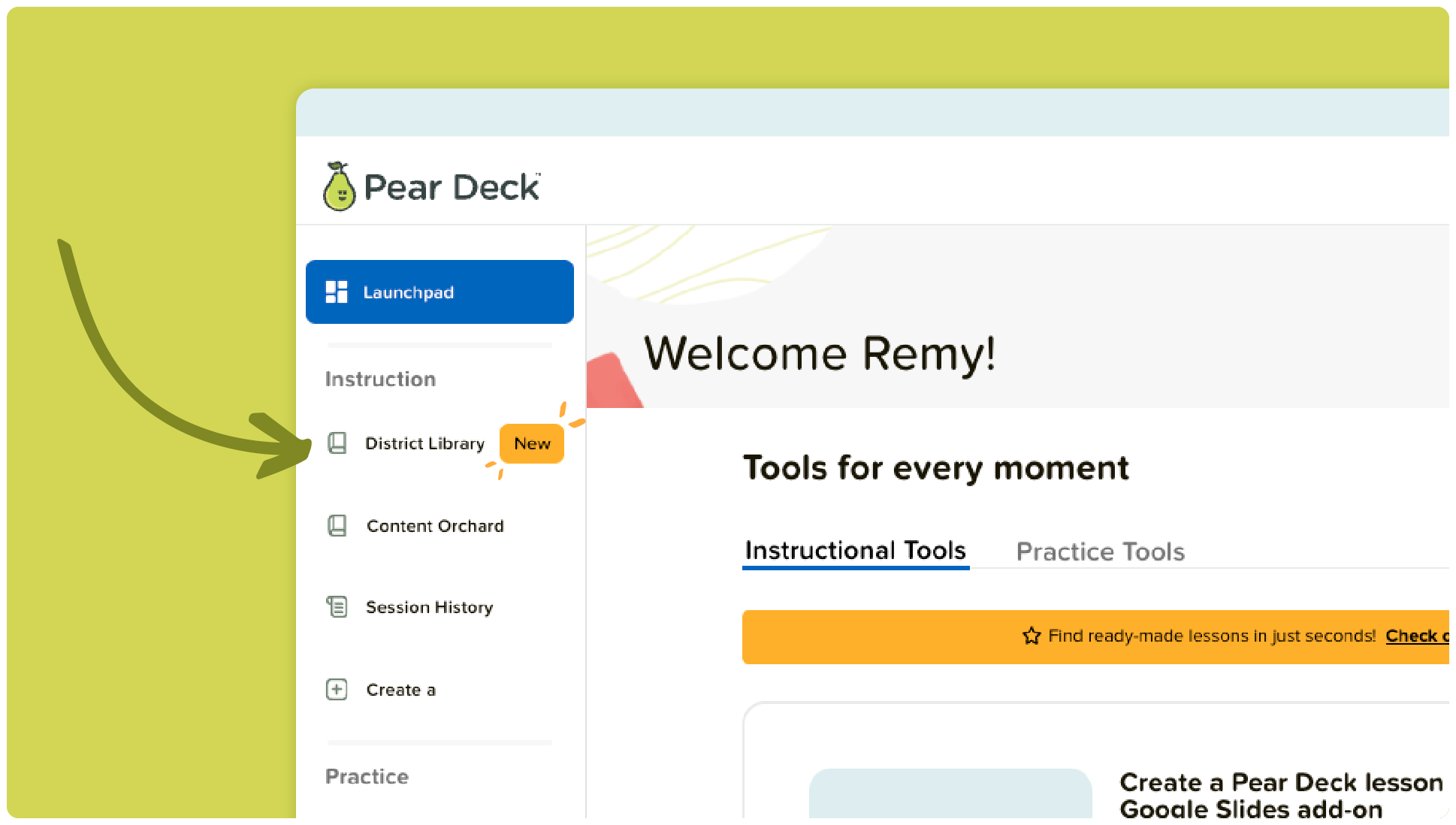The width and height of the screenshot is (1456, 825).
Task: Click the ready-made lessons banner
Action: pos(1089,636)
